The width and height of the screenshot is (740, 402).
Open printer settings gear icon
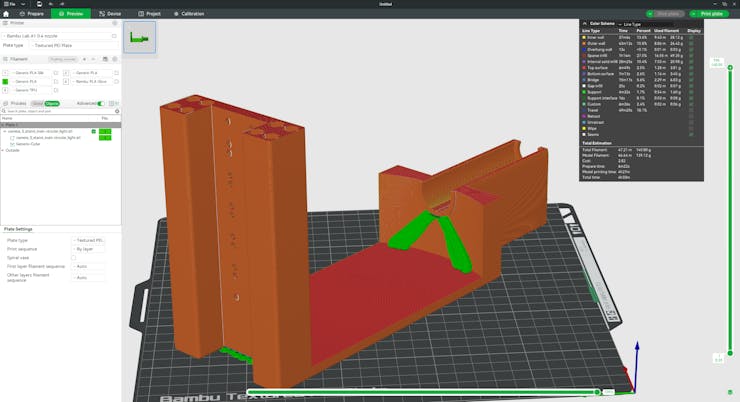[x=116, y=22]
